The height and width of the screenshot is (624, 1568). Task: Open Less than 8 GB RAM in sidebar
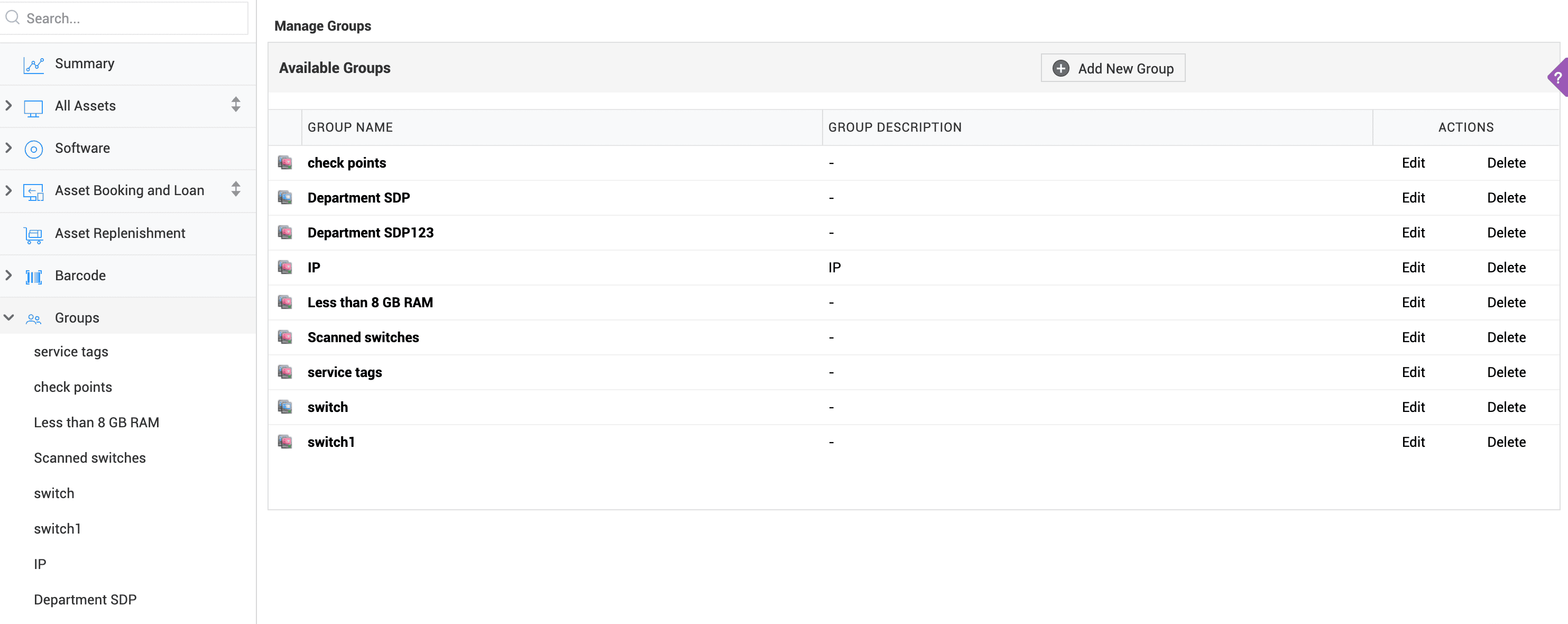click(x=97, y=423)
